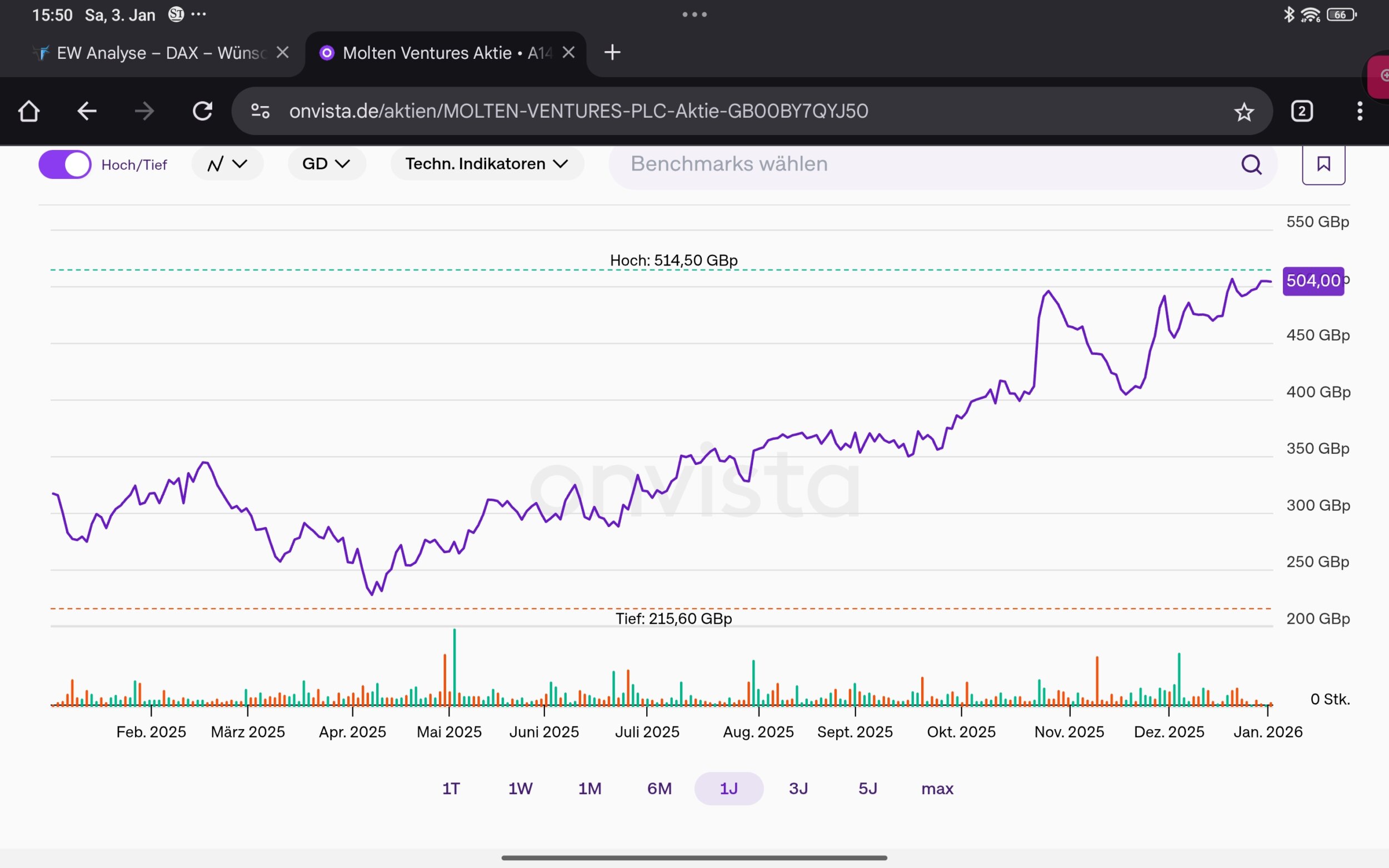Screen dimensions: 1389x868
Task: Turn off the Hoch/Tief toggle
Action: pyautogui.click(x=65, y=165)
